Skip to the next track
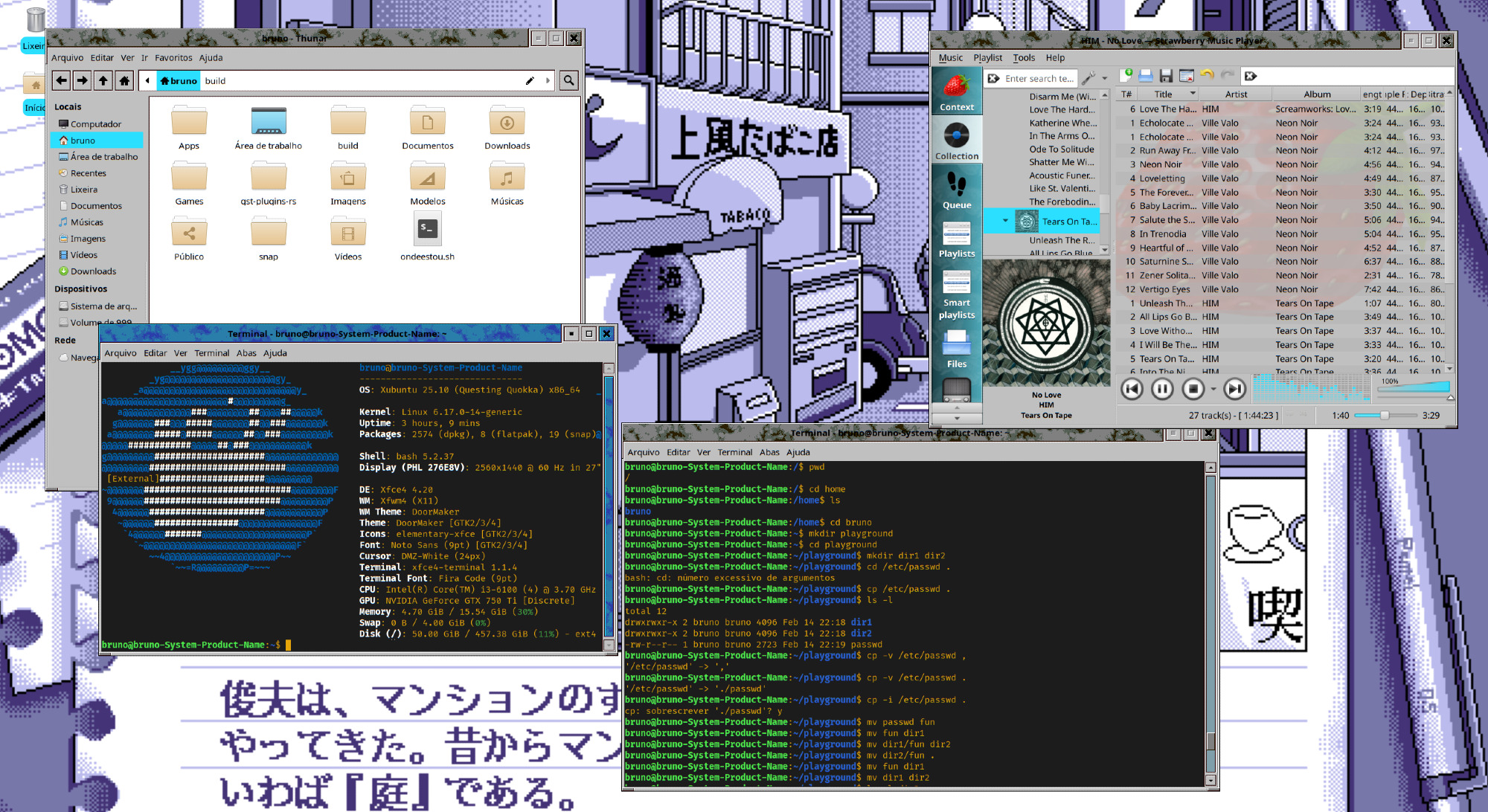 tap(1234, 388)
